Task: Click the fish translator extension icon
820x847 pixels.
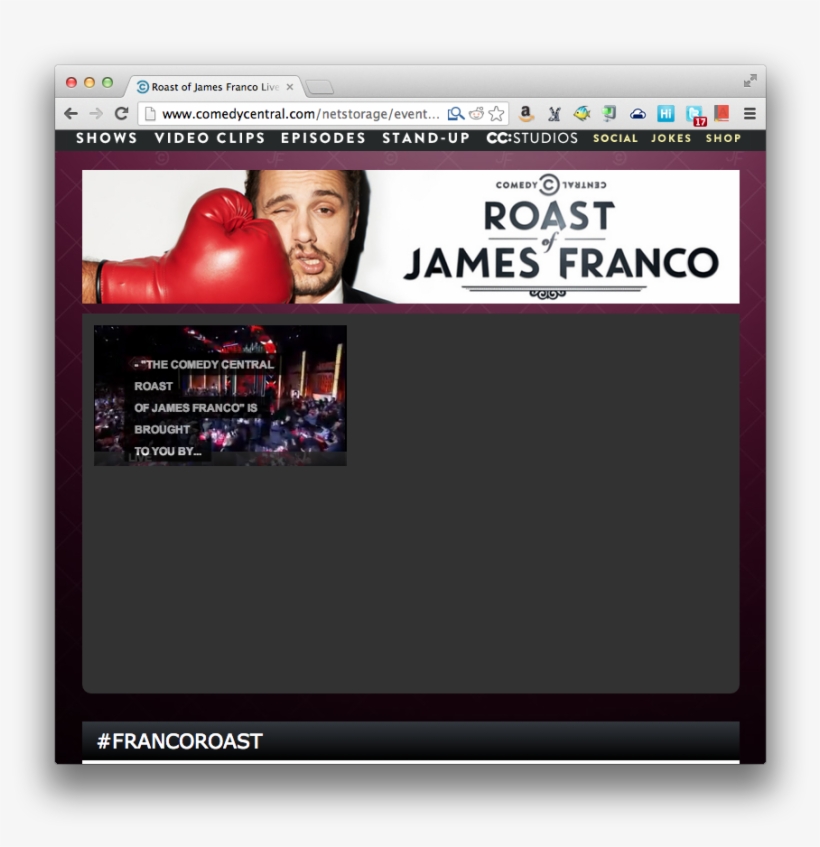Action: tap(582, 113)
